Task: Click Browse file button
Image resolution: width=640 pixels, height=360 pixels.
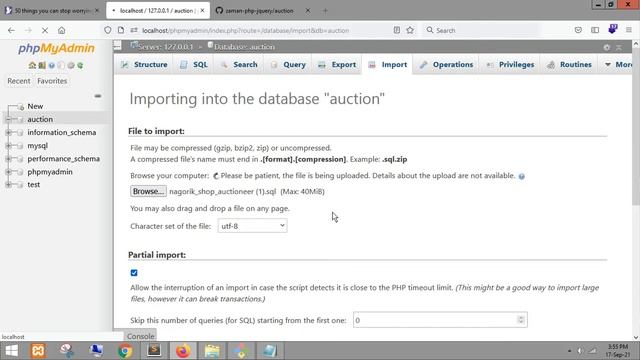Action: click(x=148, y=191)
